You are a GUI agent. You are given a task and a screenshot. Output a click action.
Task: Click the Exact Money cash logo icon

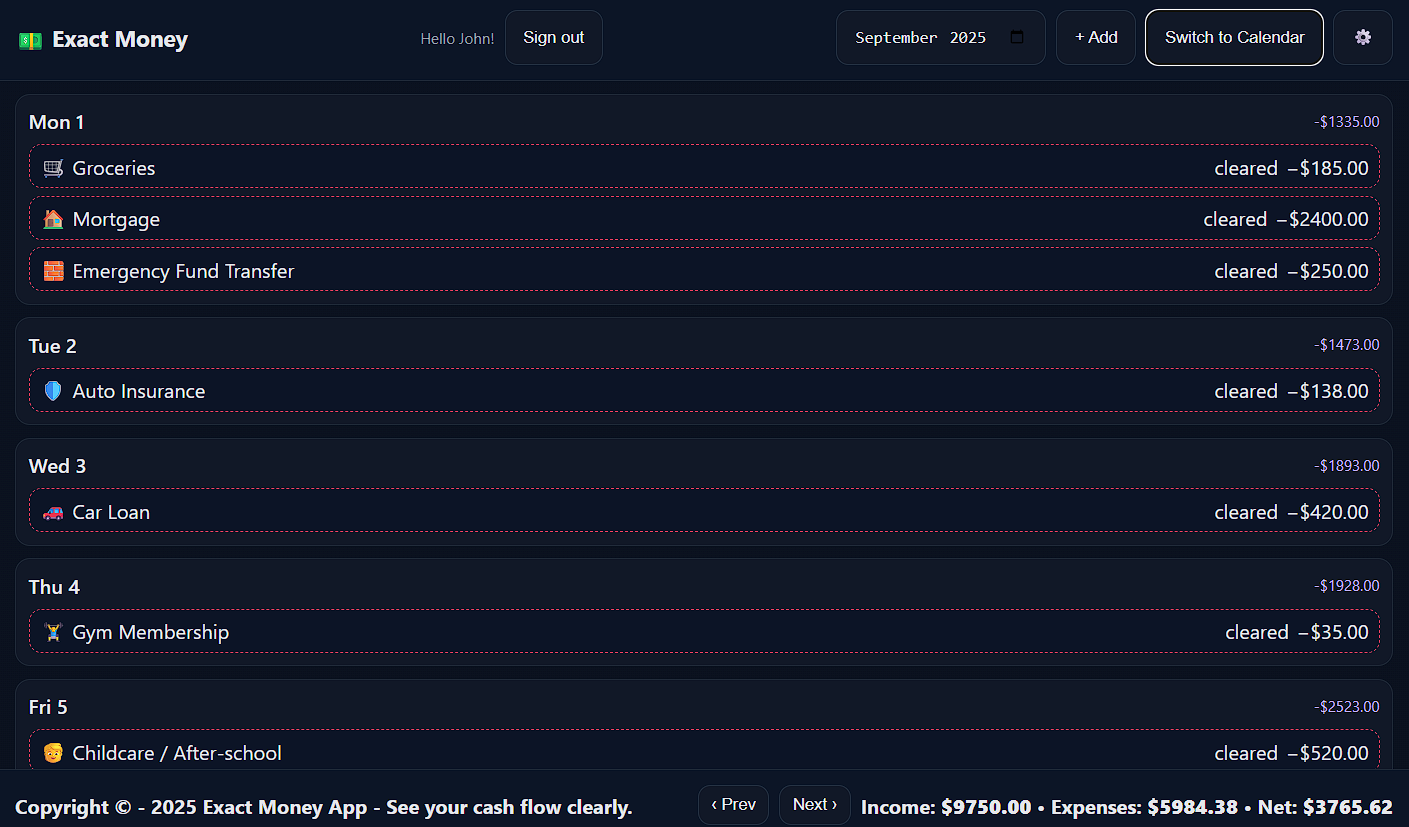[30, 40]
